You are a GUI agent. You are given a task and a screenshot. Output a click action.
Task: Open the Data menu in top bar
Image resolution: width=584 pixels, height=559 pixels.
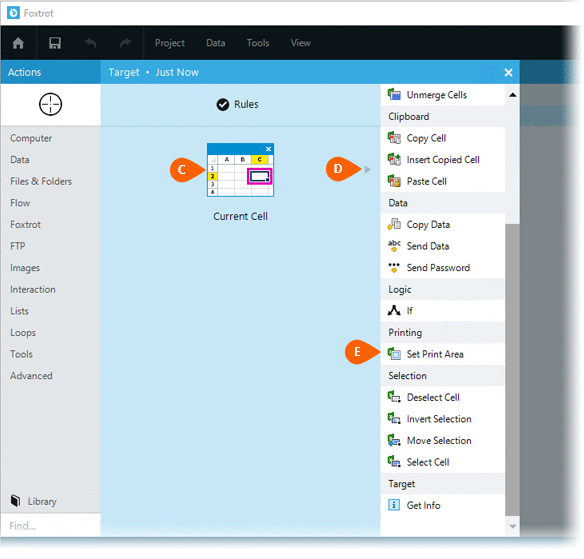coord(216,43)
